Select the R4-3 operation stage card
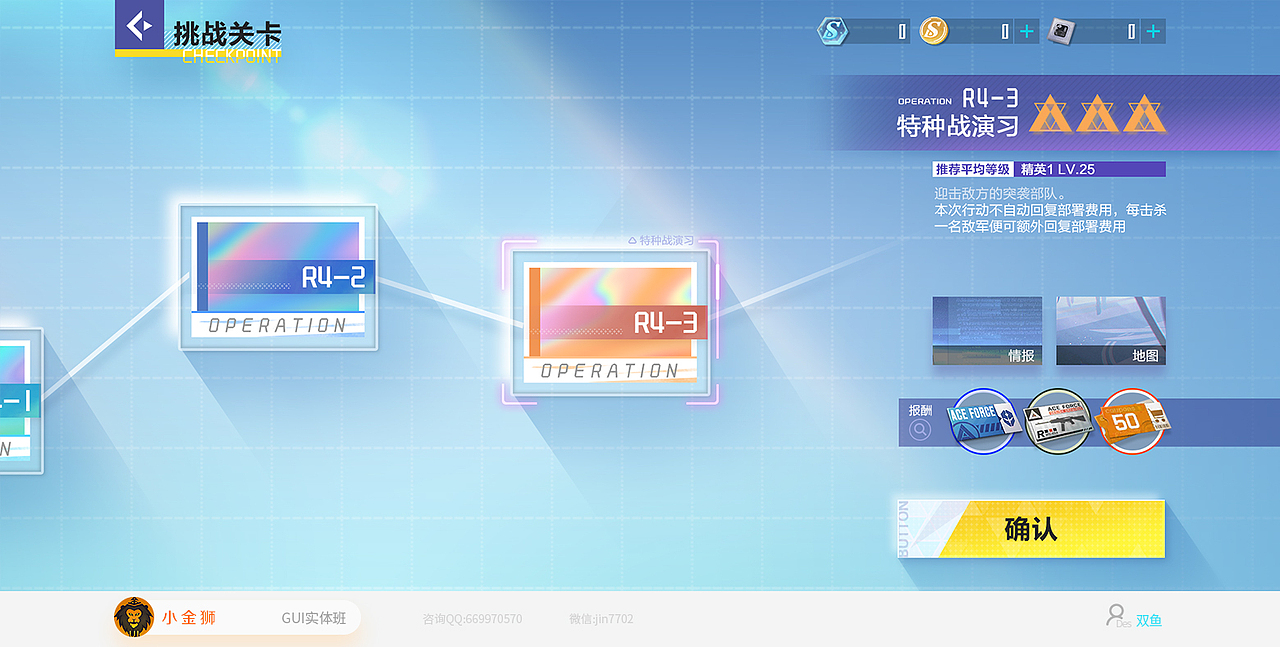This screenshot has width=1280, height=647. coord(610,323)
